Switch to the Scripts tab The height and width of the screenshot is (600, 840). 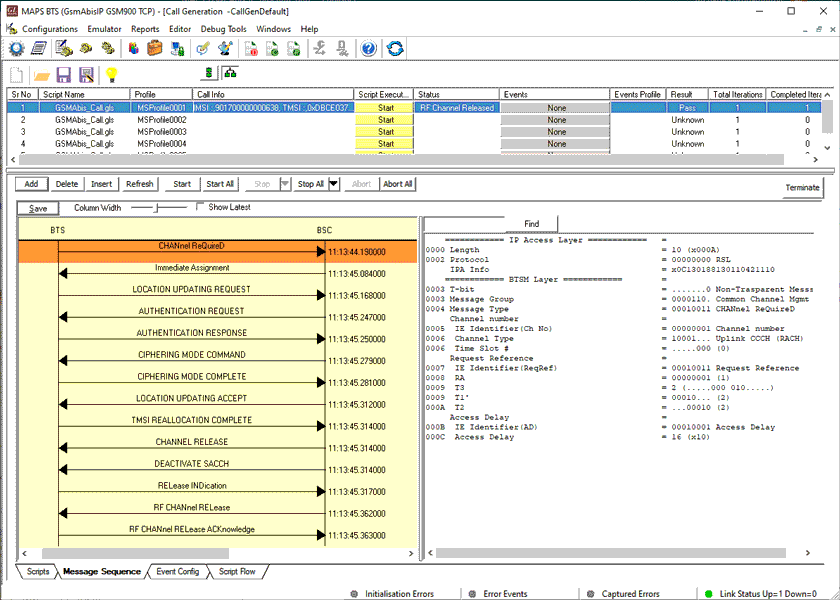click(38, 572)
